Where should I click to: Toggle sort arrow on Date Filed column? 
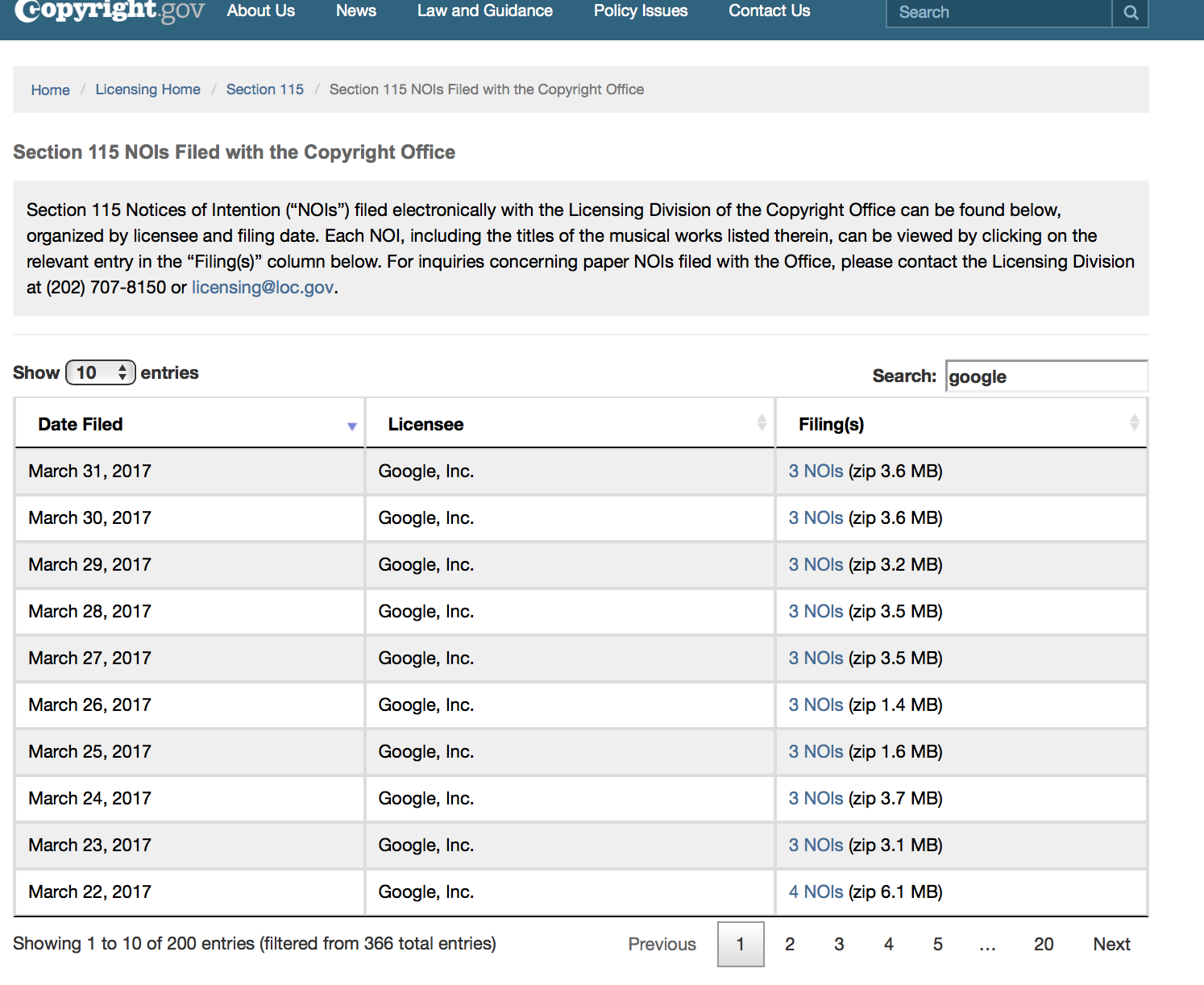(351, 426)
